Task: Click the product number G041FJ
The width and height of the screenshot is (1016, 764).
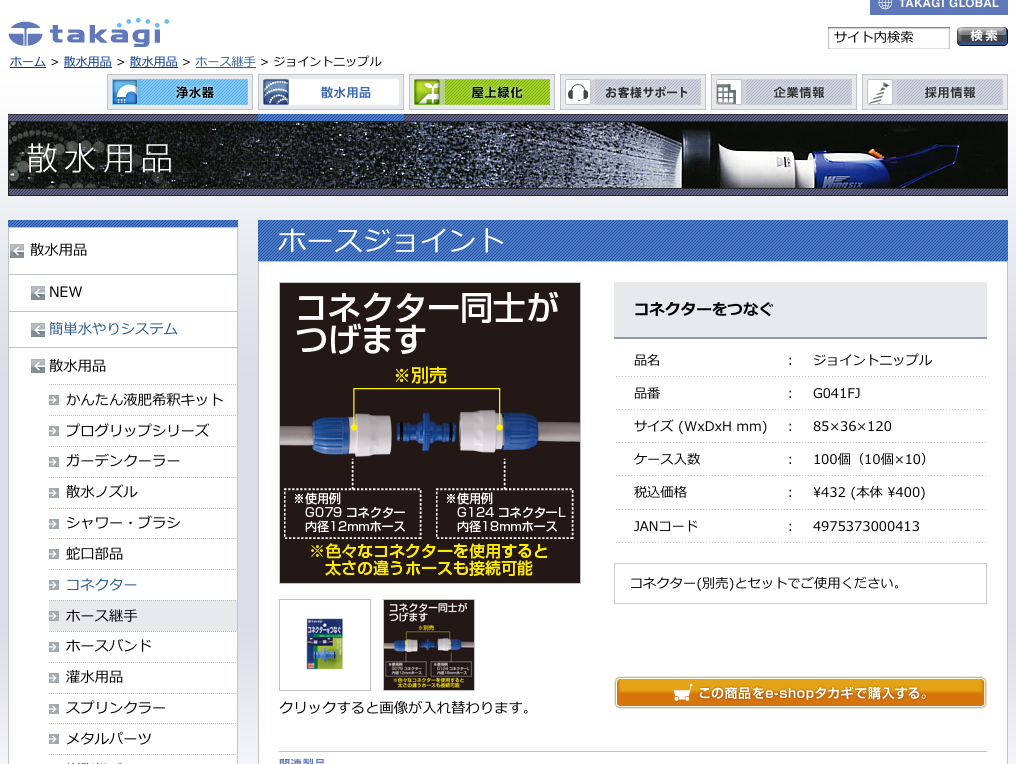Action: (837, 393)
